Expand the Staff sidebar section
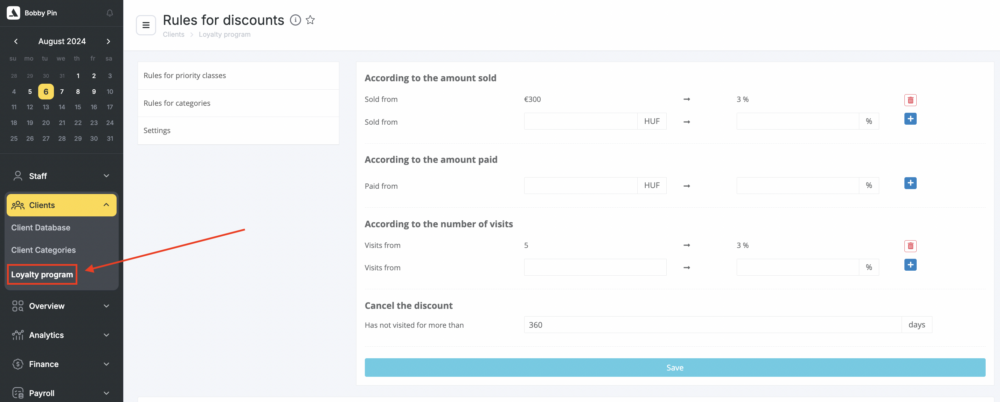Screen dimensions: 1000x402 point(61,176)
